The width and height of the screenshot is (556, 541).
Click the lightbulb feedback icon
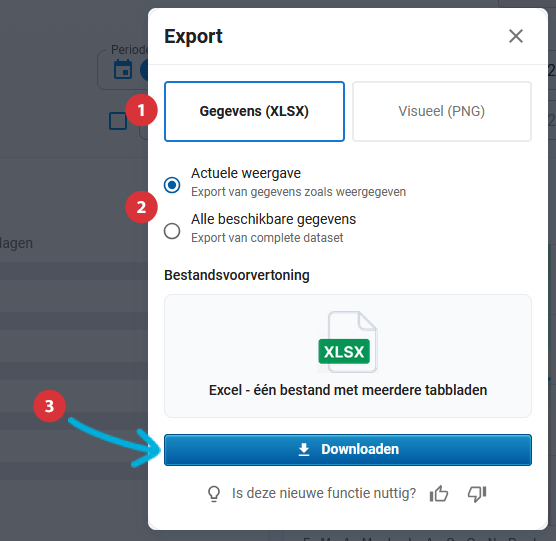(x=214, y=493)
